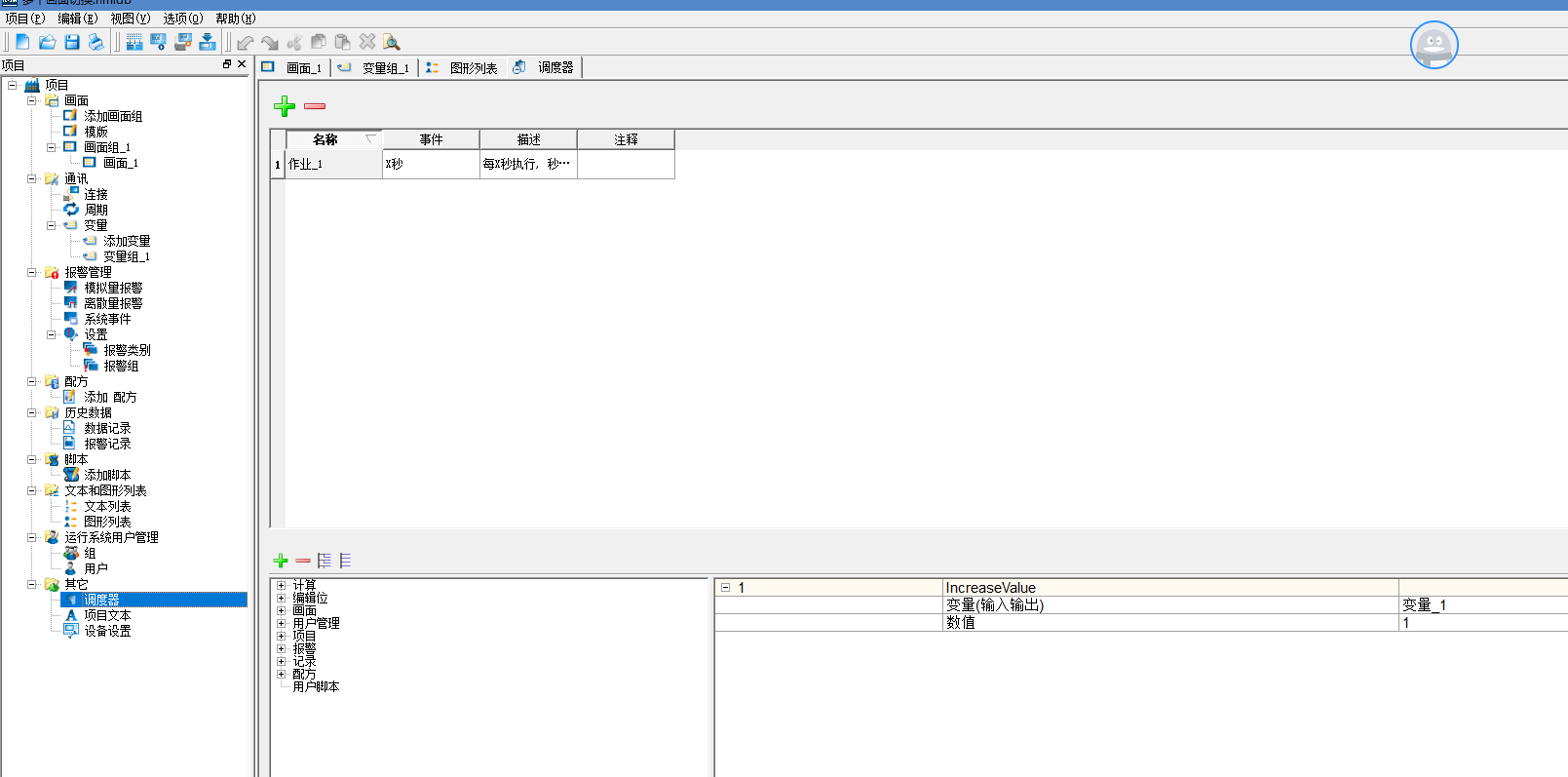
Task: Click the Paste clipboard icon
Action: (x=342, y=42)
